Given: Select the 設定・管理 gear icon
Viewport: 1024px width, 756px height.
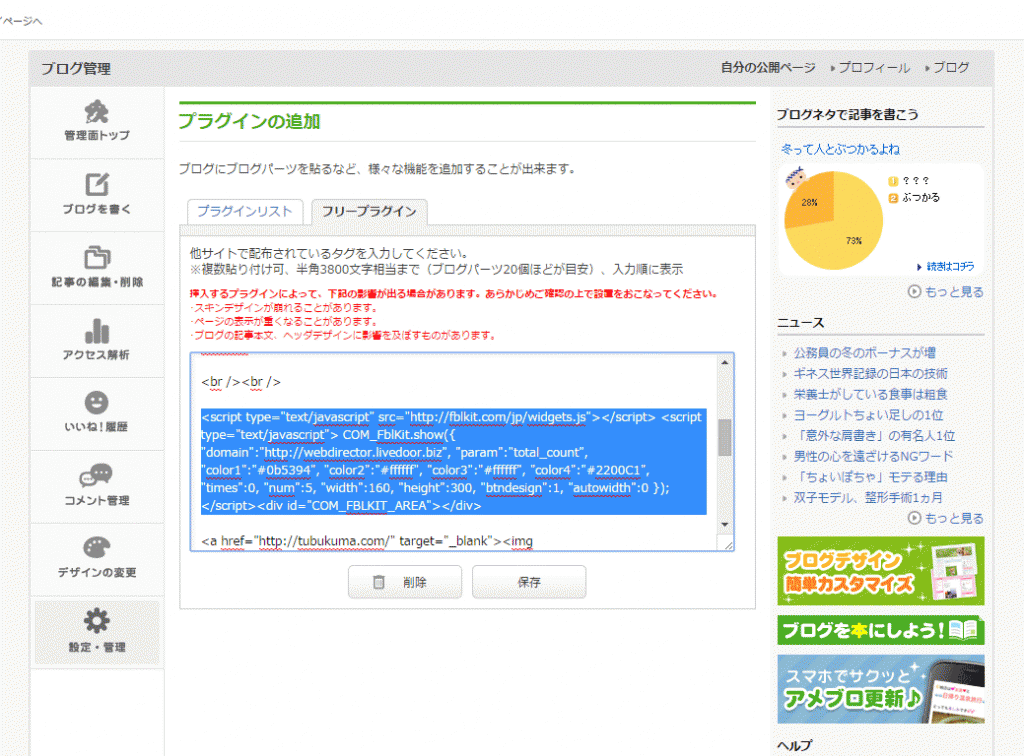Looking at the screenshot, I should tap(97, 622).
